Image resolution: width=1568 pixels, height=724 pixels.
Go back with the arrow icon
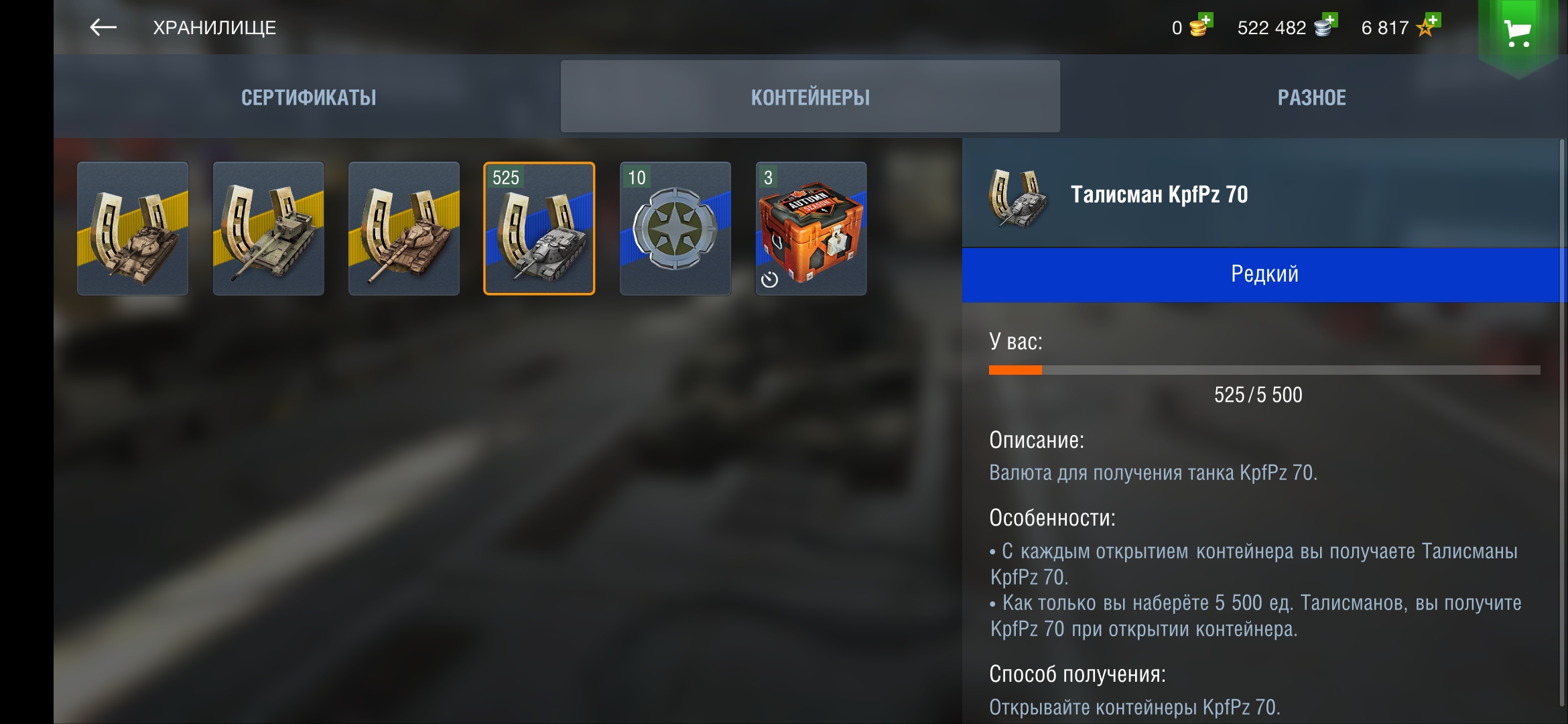103,27
